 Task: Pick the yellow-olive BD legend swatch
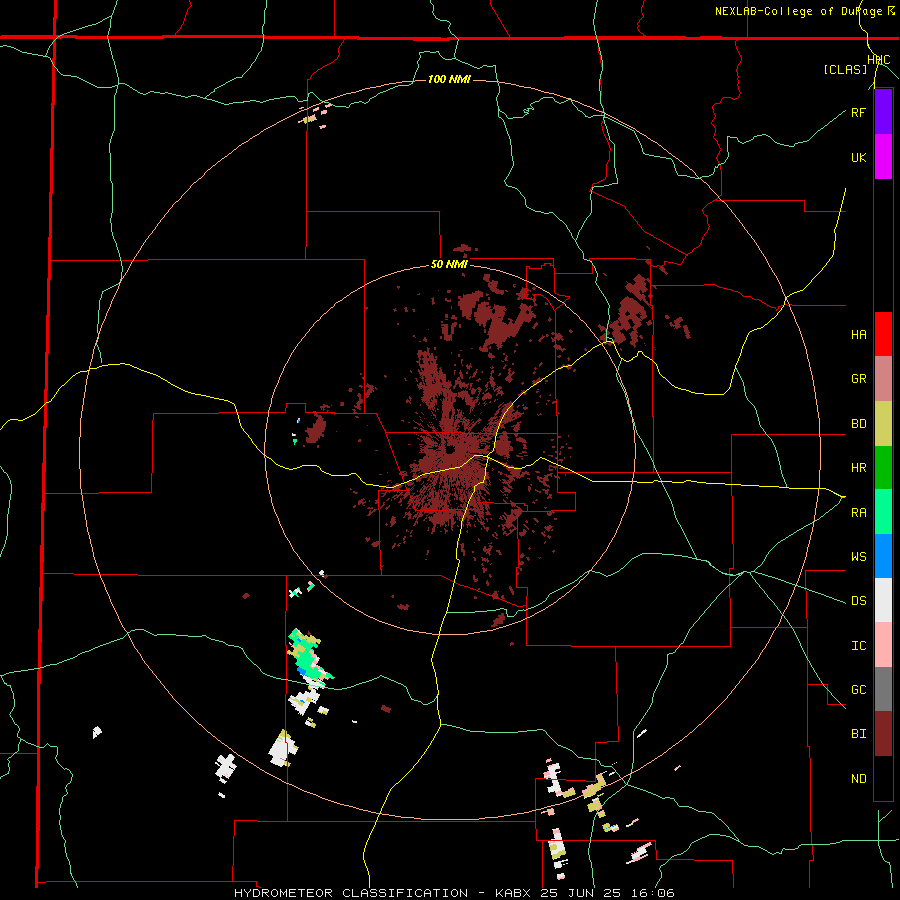(x=883, y=424)
